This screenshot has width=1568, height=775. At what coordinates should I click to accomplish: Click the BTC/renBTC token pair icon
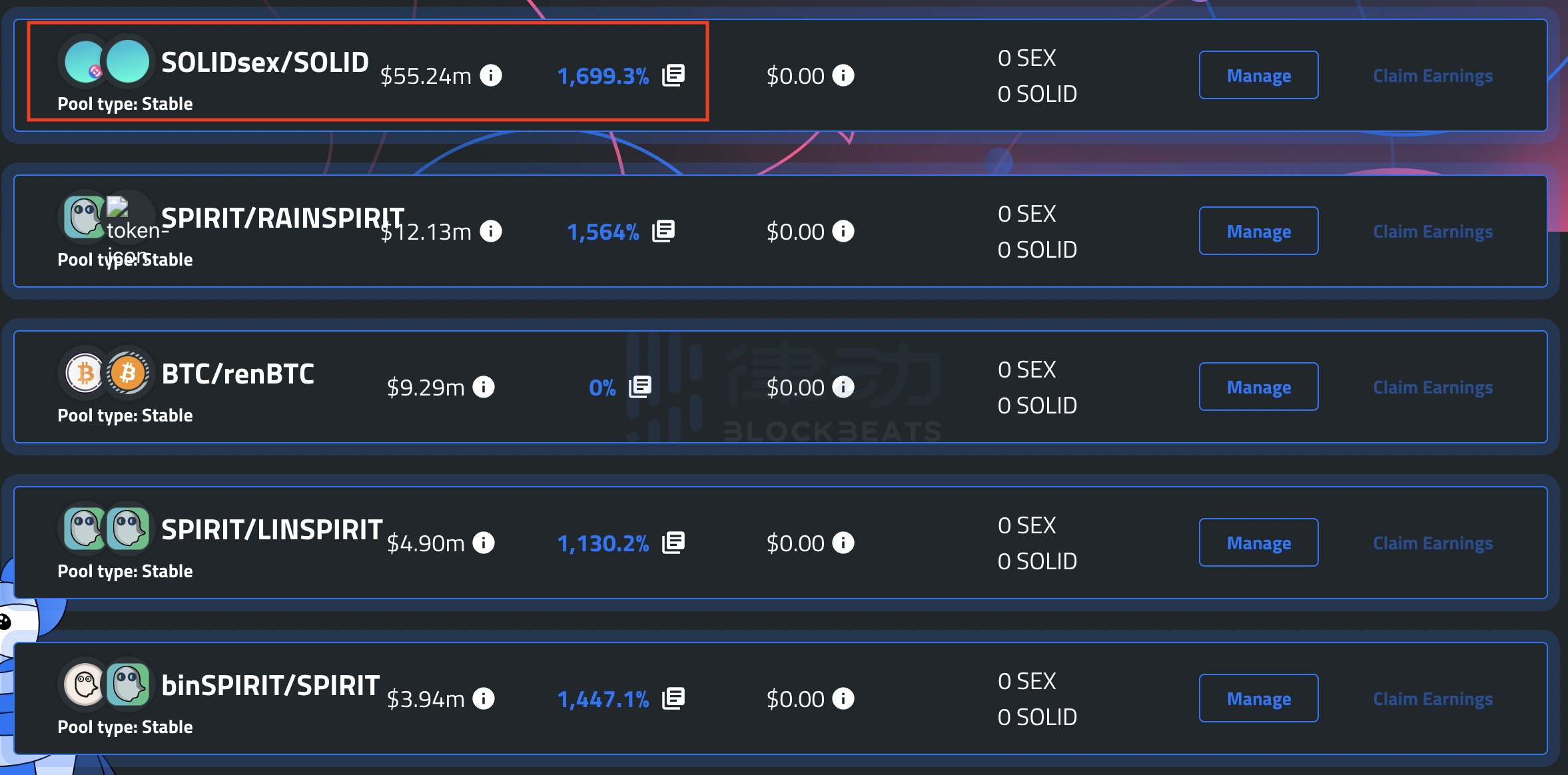(107, 374)
